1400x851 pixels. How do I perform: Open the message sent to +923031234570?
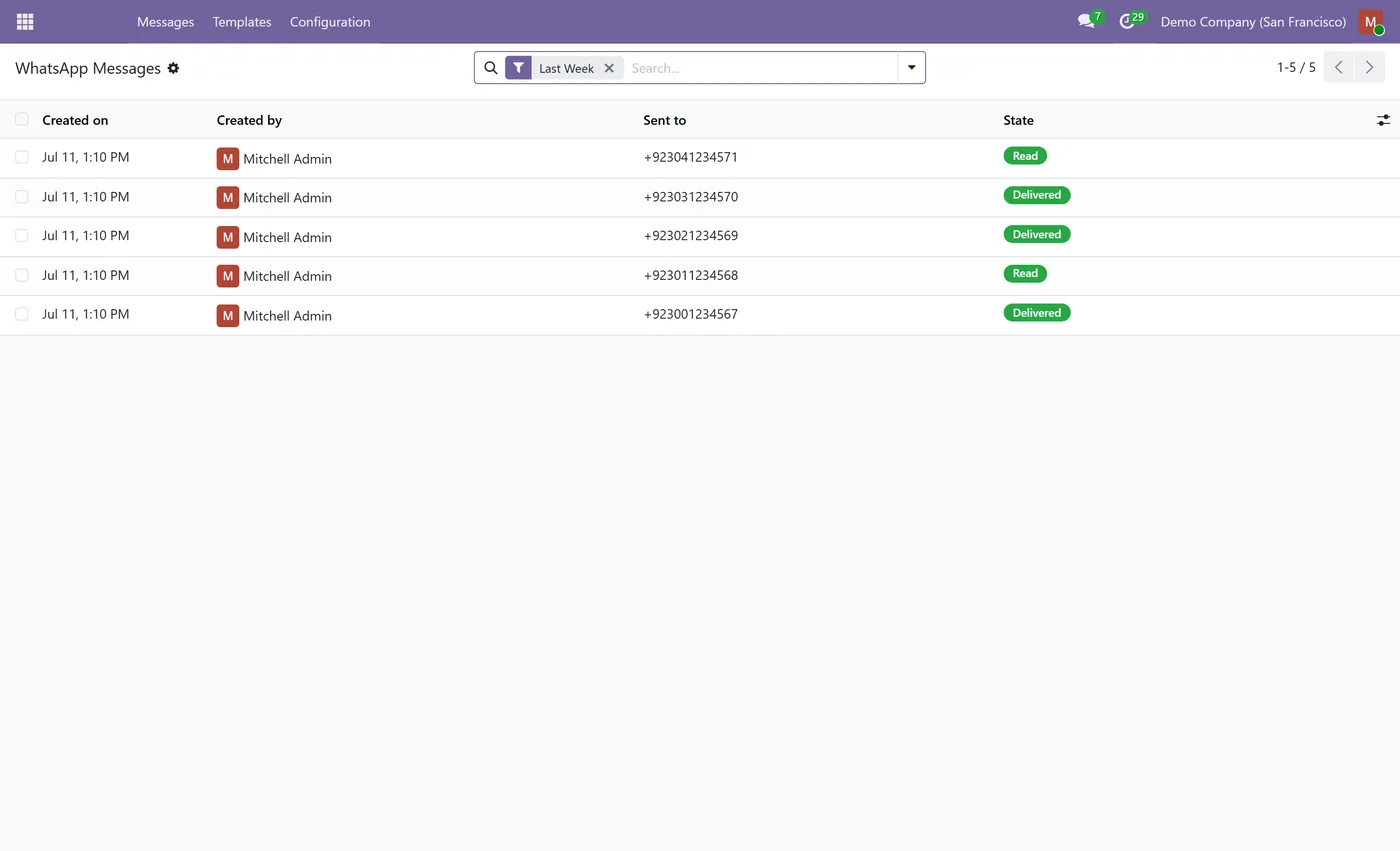[691, 197]
